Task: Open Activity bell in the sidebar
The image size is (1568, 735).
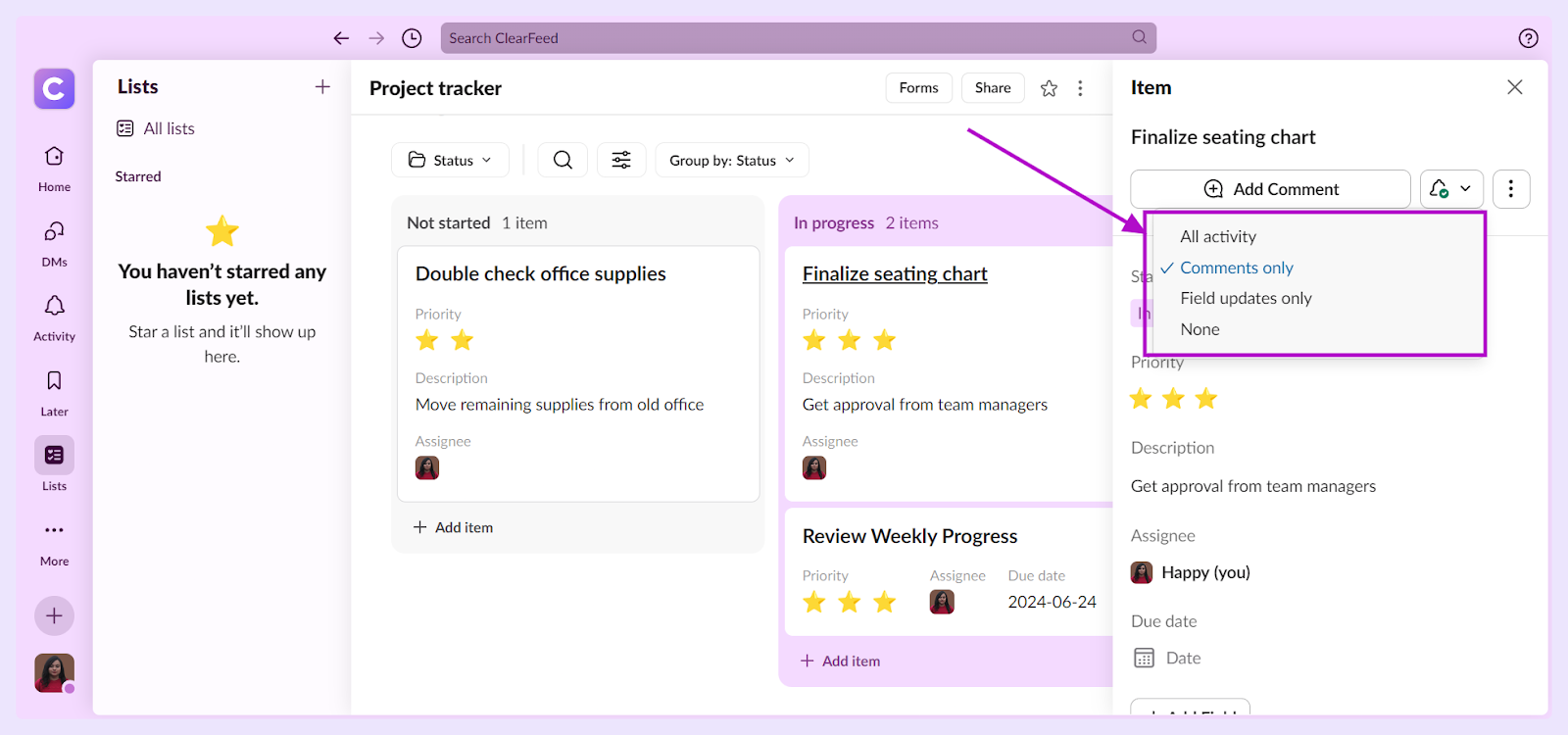Action: point(55,318)
